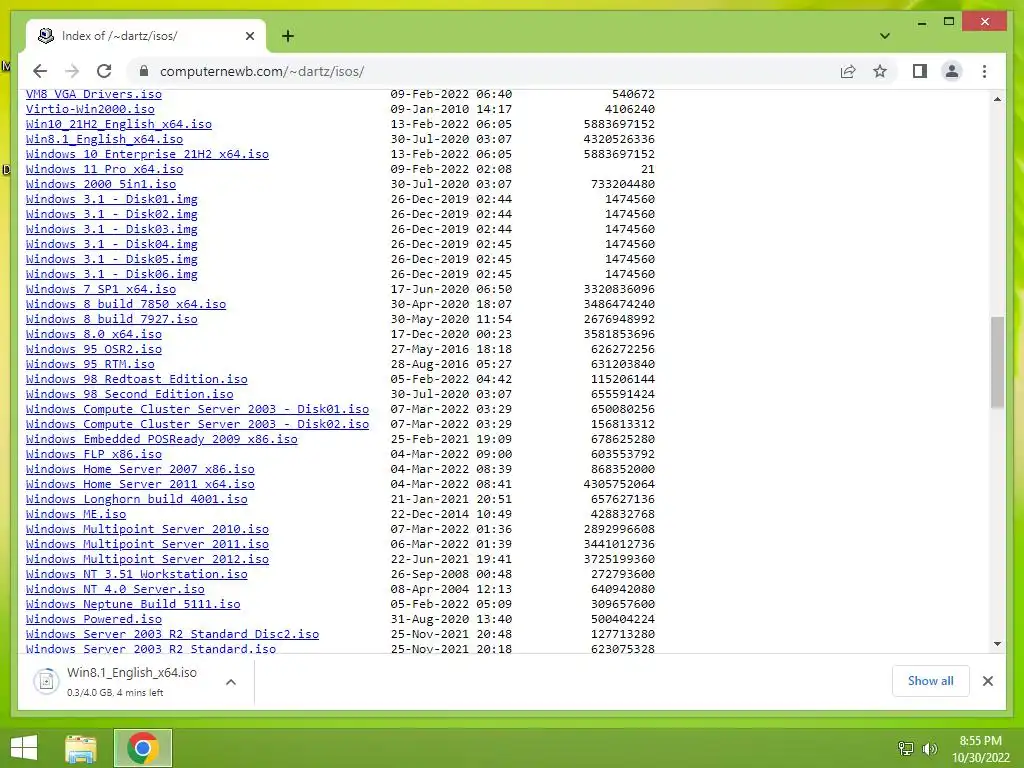This screenshot has height=768, width=1024.
Task: Download Windows_95_OSR2.iso
Action: (94, 349)
